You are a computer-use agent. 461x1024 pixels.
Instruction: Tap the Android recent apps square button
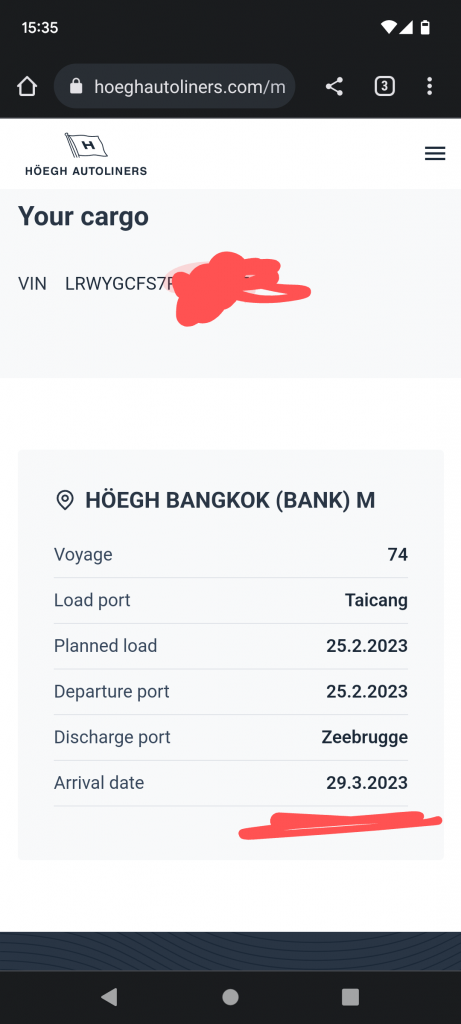tap(351, 997)
